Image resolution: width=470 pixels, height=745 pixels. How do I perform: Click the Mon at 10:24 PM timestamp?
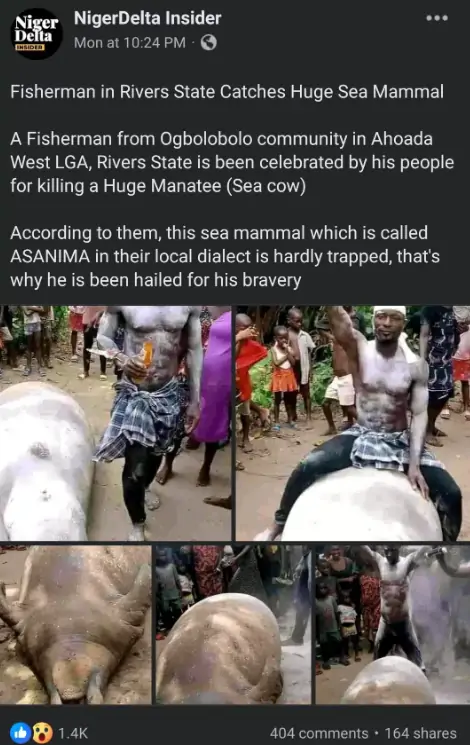click(130, 43)
